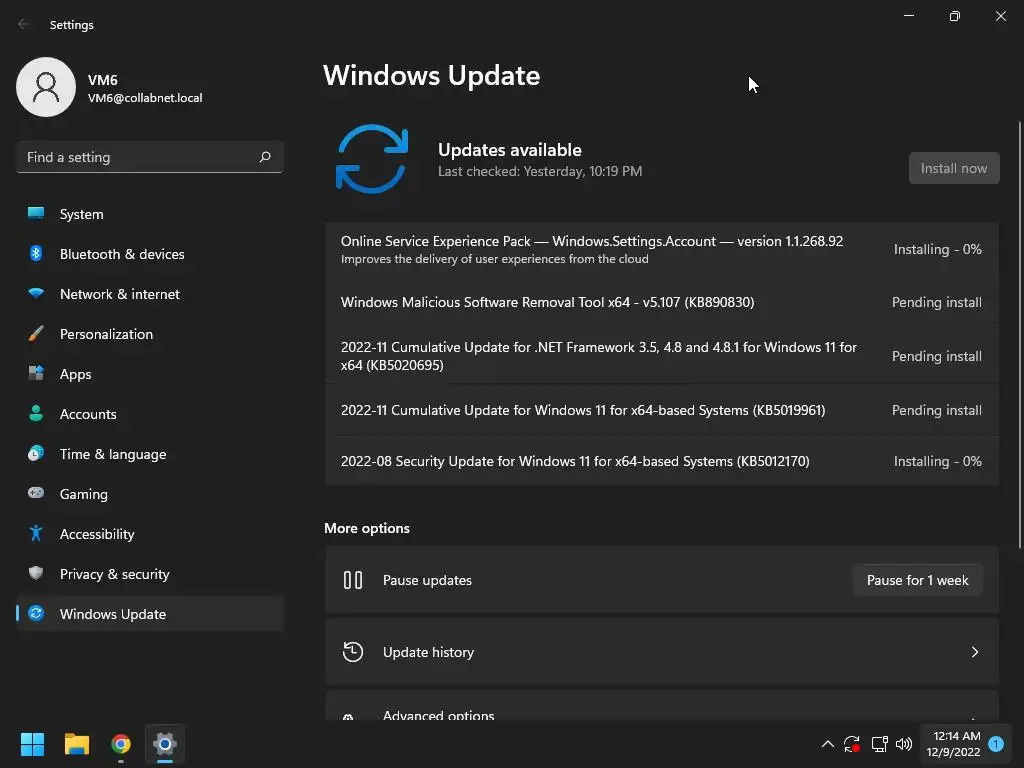
Task: Focus the Find a setting search box
Action: tap(150, 157)
